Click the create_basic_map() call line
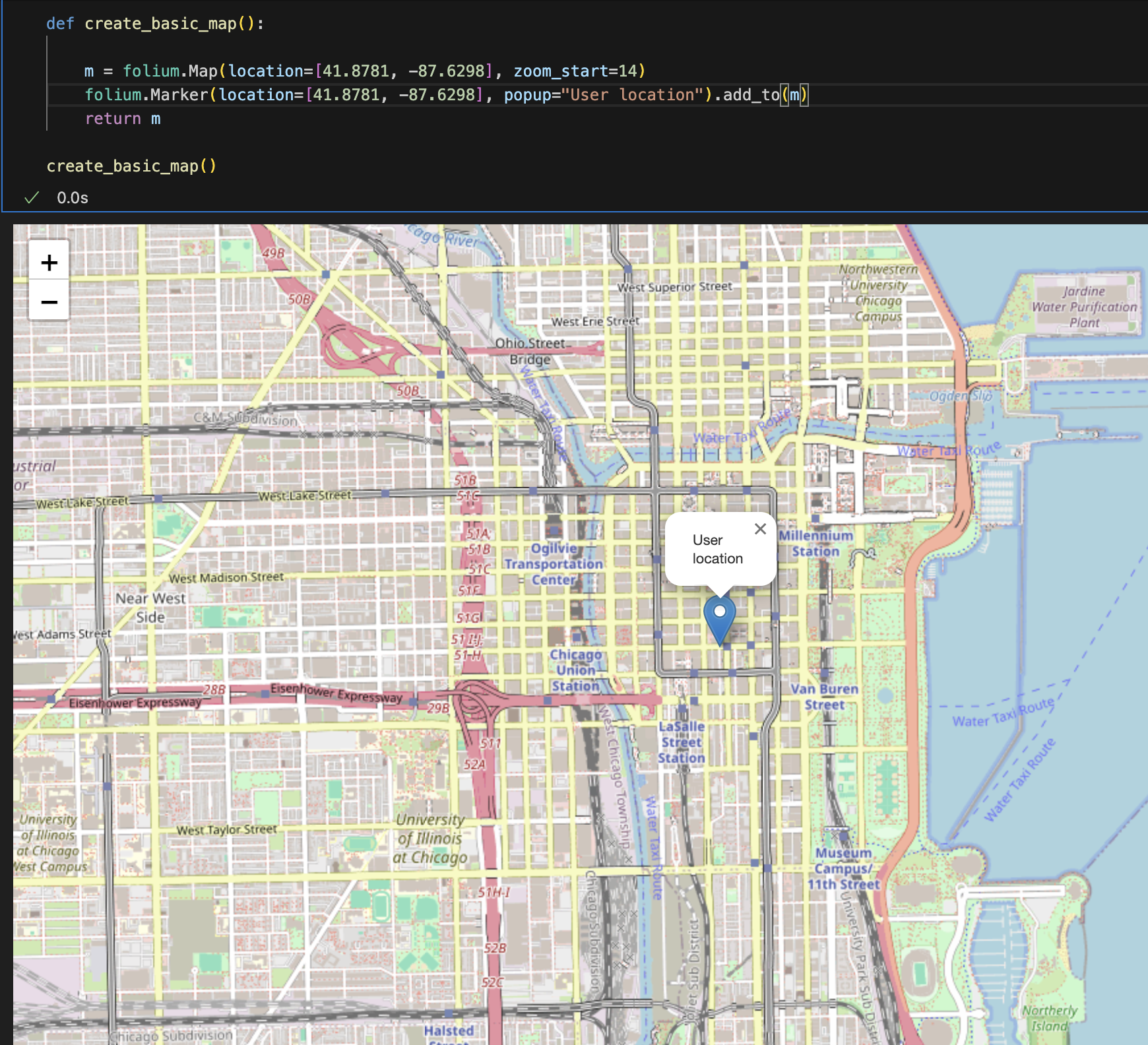The height and width of the screenshot is (1045, 1148). 131,166
